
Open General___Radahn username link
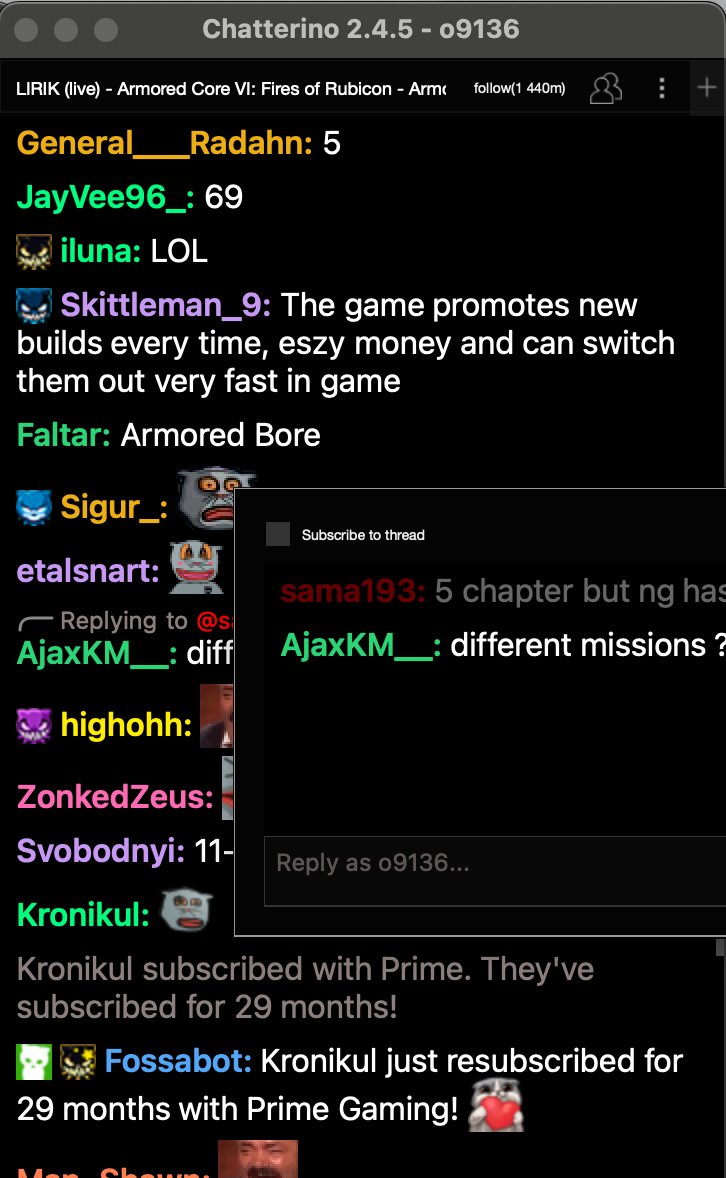click(x=165, y=143)
